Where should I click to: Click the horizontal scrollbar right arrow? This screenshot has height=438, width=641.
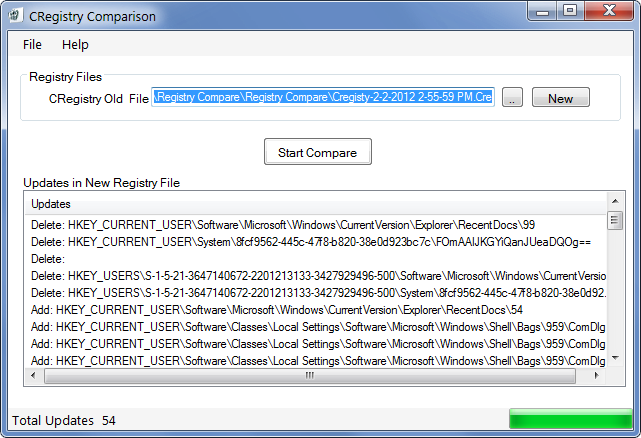[x=596, y=375]
